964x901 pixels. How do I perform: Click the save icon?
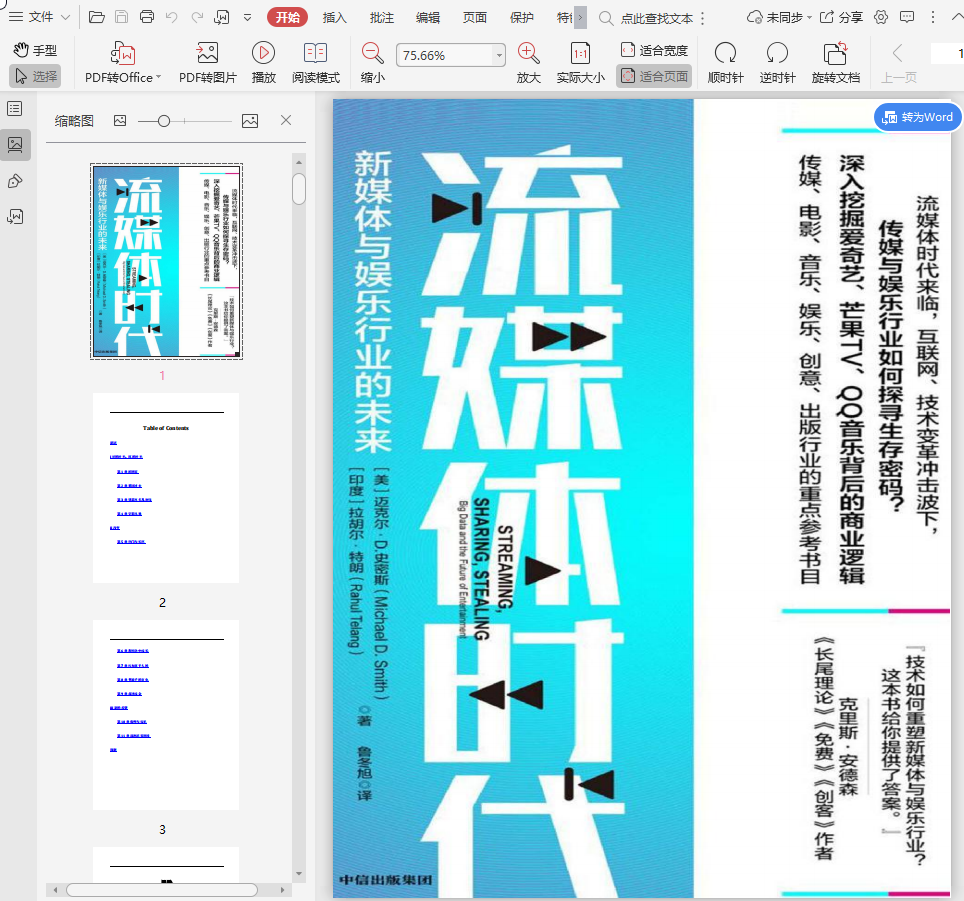pyautogui.click(x=122, y=17)
